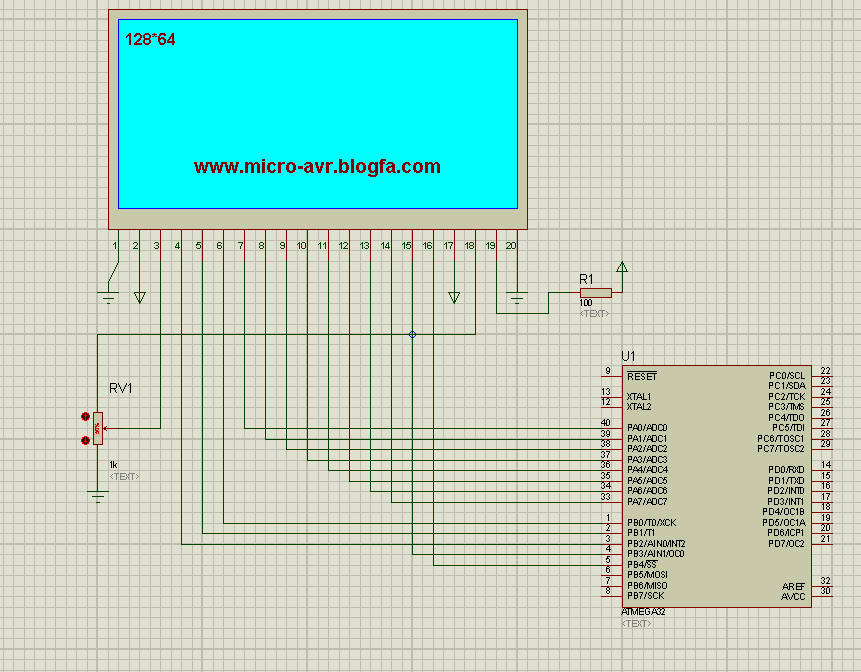Click the RESET pin label on U1

coord(641,376)
